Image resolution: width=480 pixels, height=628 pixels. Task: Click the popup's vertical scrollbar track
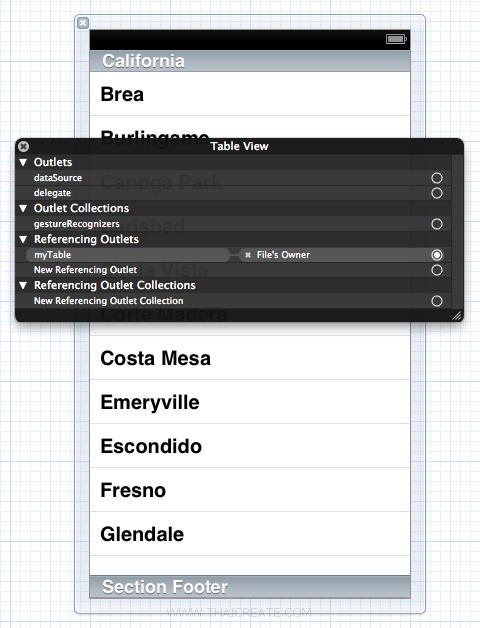[457, 232]
